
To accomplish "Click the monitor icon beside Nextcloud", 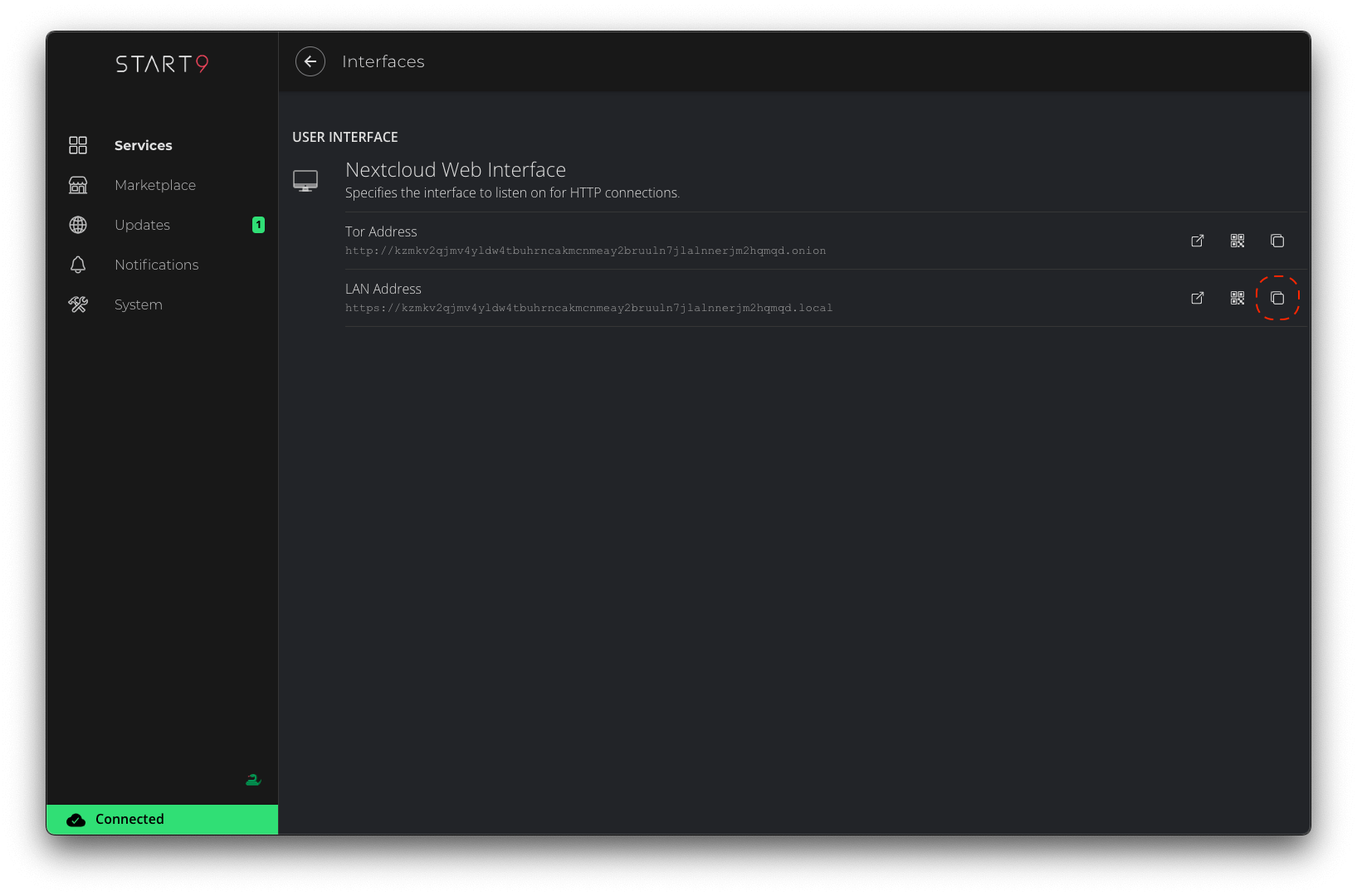I will 305,181.
